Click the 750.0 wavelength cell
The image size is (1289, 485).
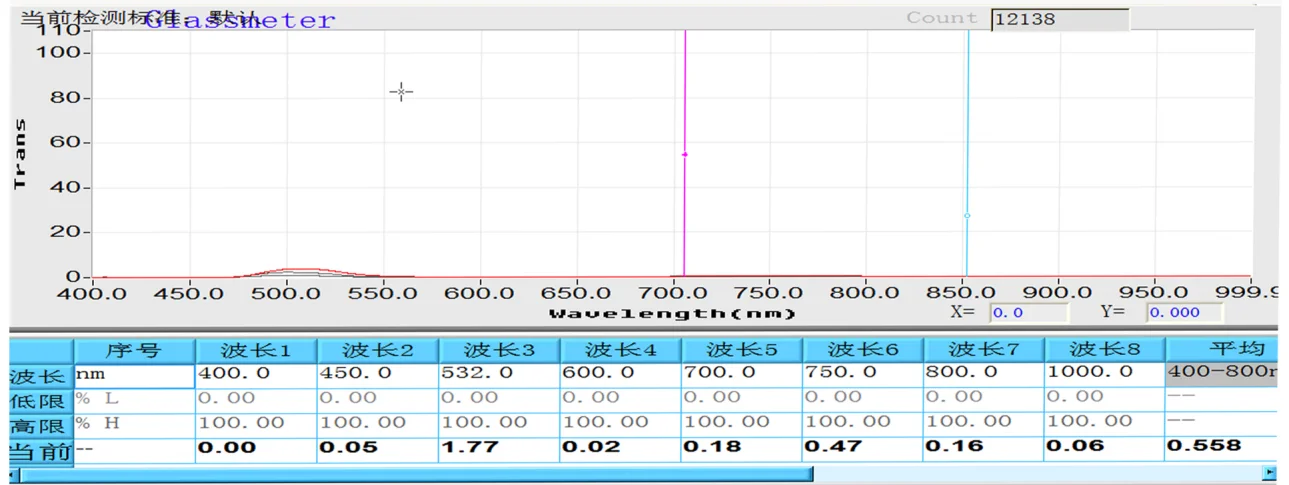863,376
